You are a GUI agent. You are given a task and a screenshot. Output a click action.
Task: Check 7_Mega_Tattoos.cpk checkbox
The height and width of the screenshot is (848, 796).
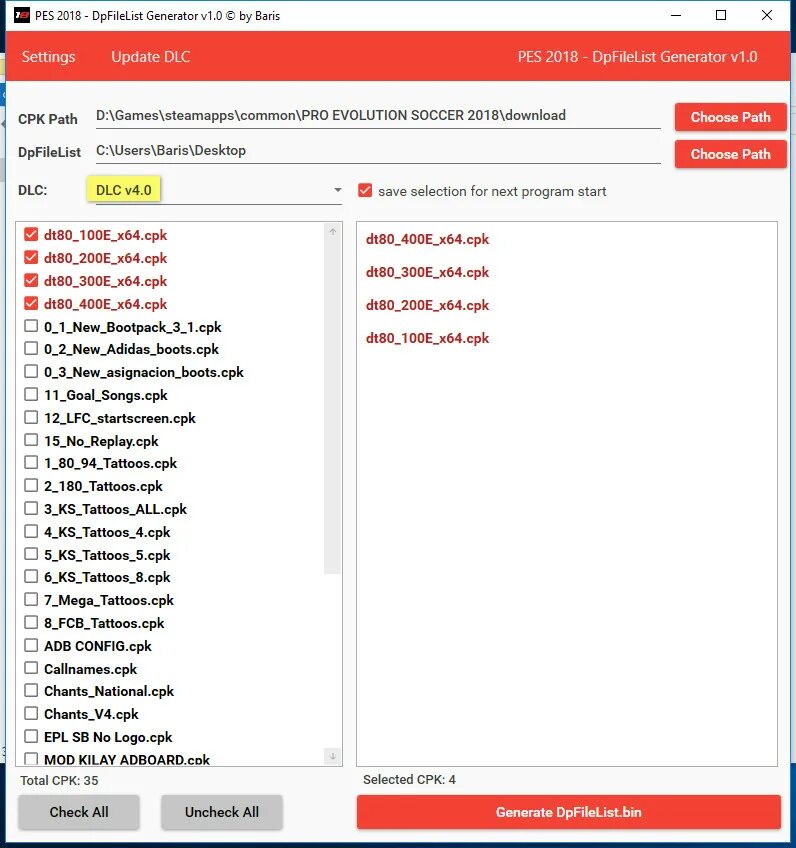pyautogui.click(x=31, y=599)
